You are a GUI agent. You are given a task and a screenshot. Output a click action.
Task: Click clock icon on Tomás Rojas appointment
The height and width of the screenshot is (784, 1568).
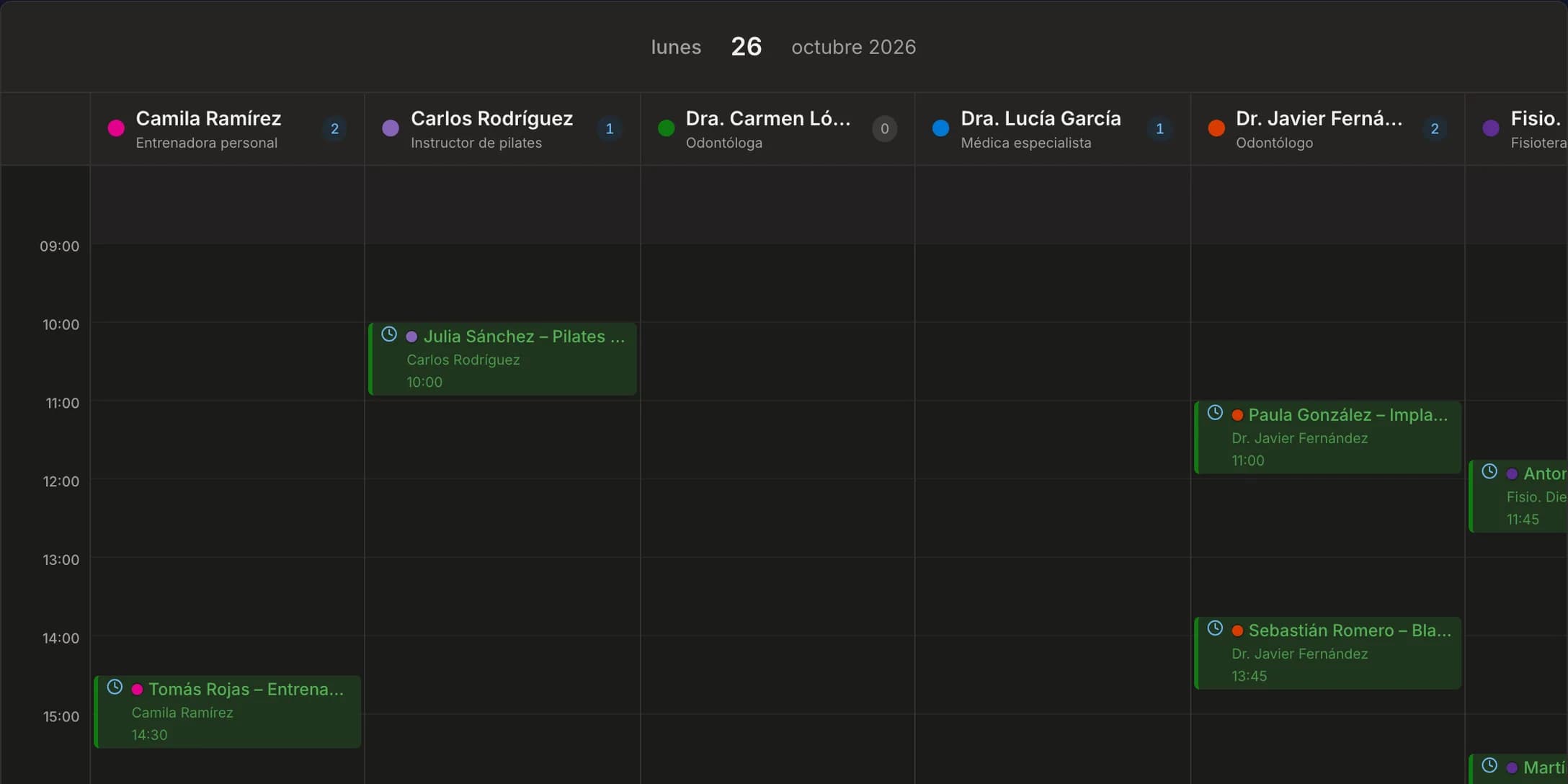[x=115, y=687]
